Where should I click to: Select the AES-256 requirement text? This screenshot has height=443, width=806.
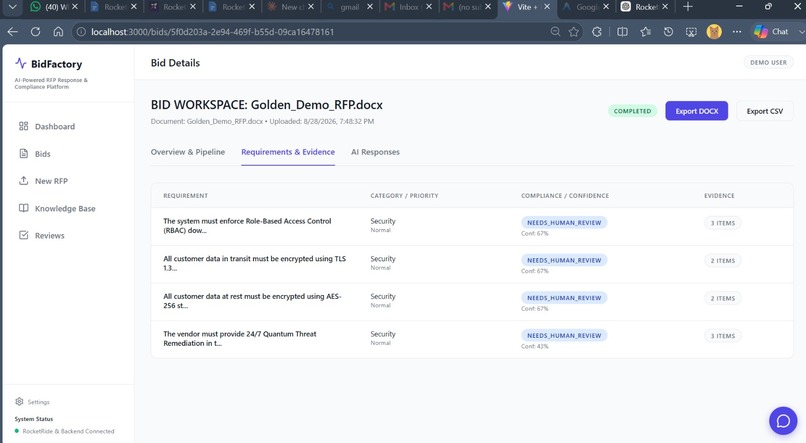pyautogui.click(x=252, y=301)
